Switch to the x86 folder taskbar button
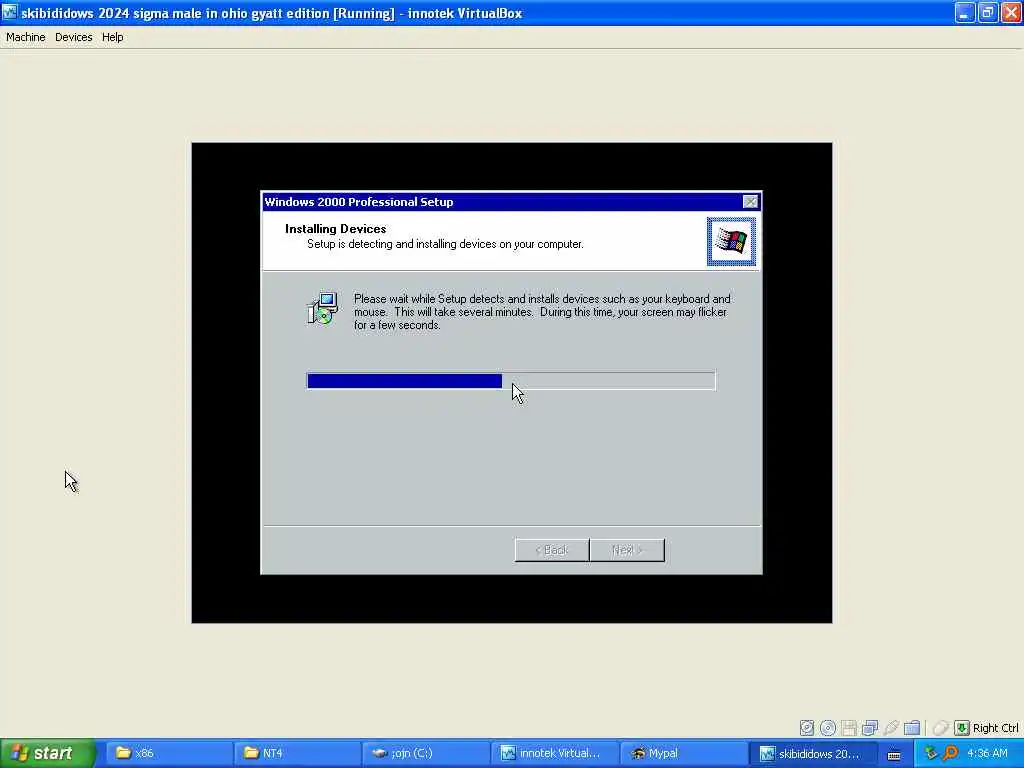The width and height of the screenshot is (1024, 768). click(x=168, y=753)
